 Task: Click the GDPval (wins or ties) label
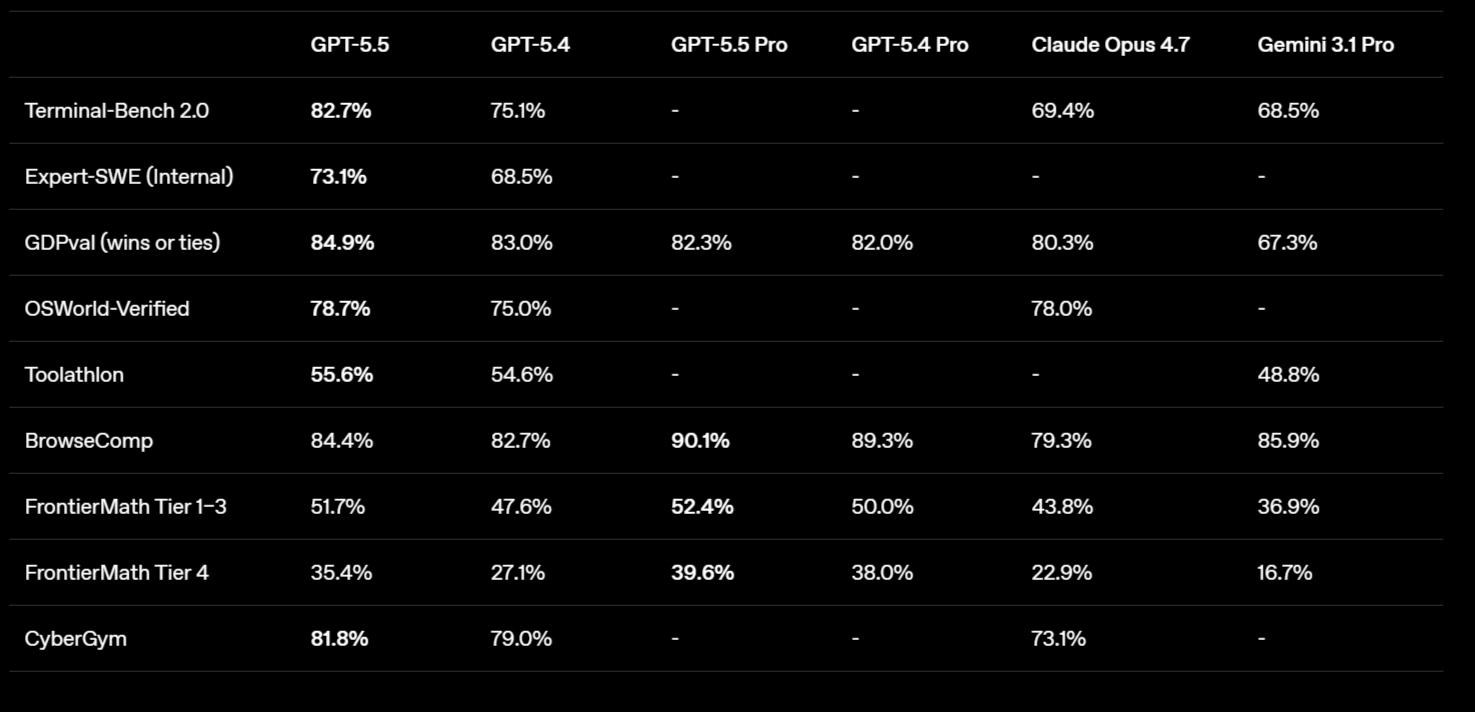[x=122, y=243]
